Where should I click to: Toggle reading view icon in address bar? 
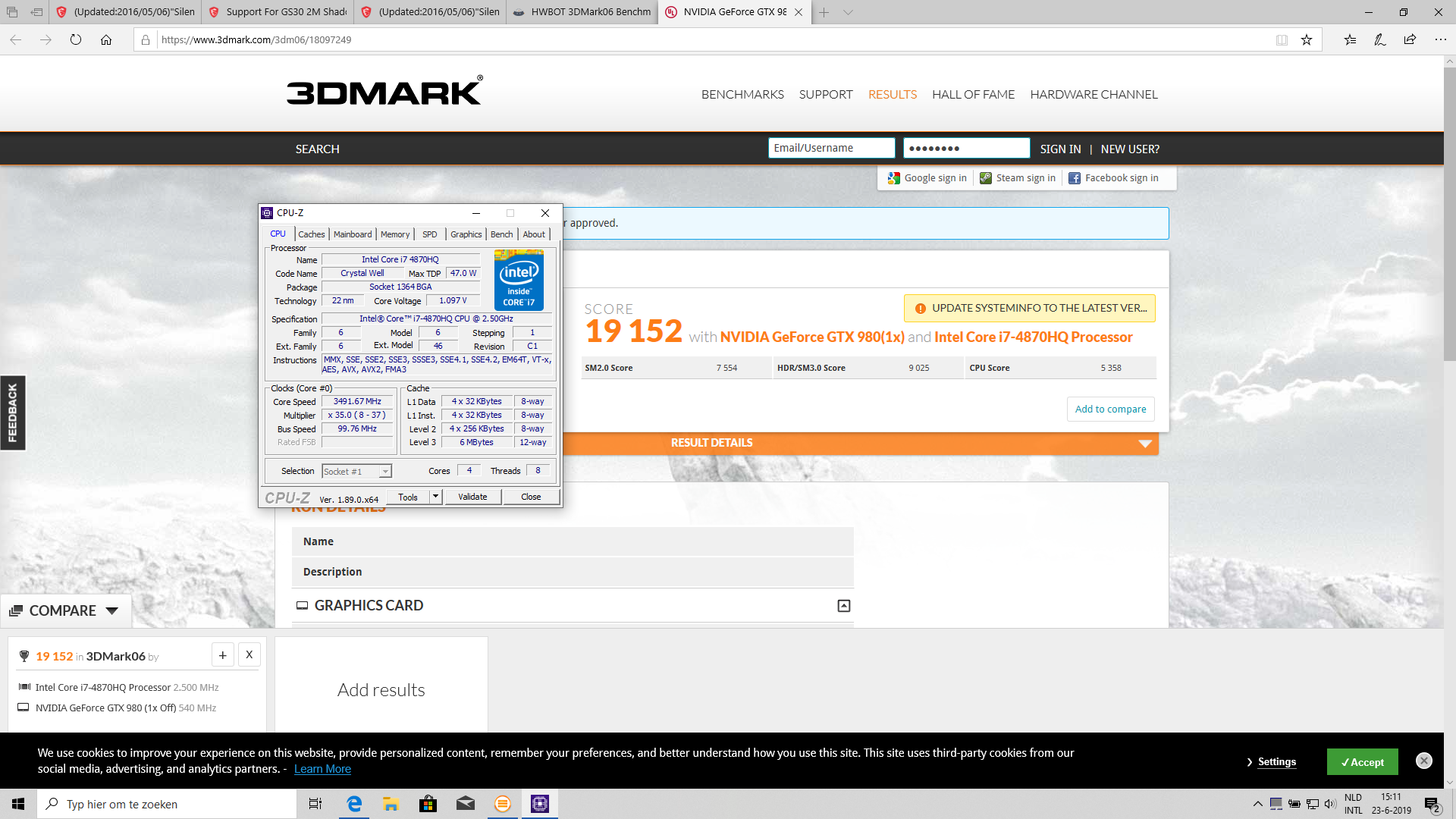(x=1282, y=39)
